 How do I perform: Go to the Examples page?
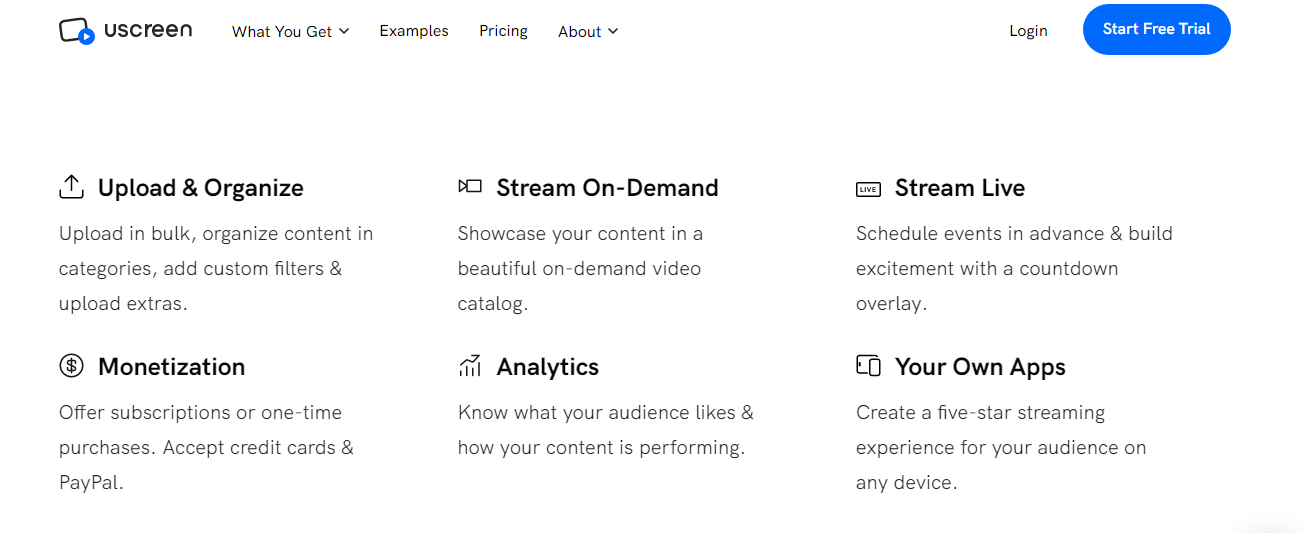pos(414,31)
